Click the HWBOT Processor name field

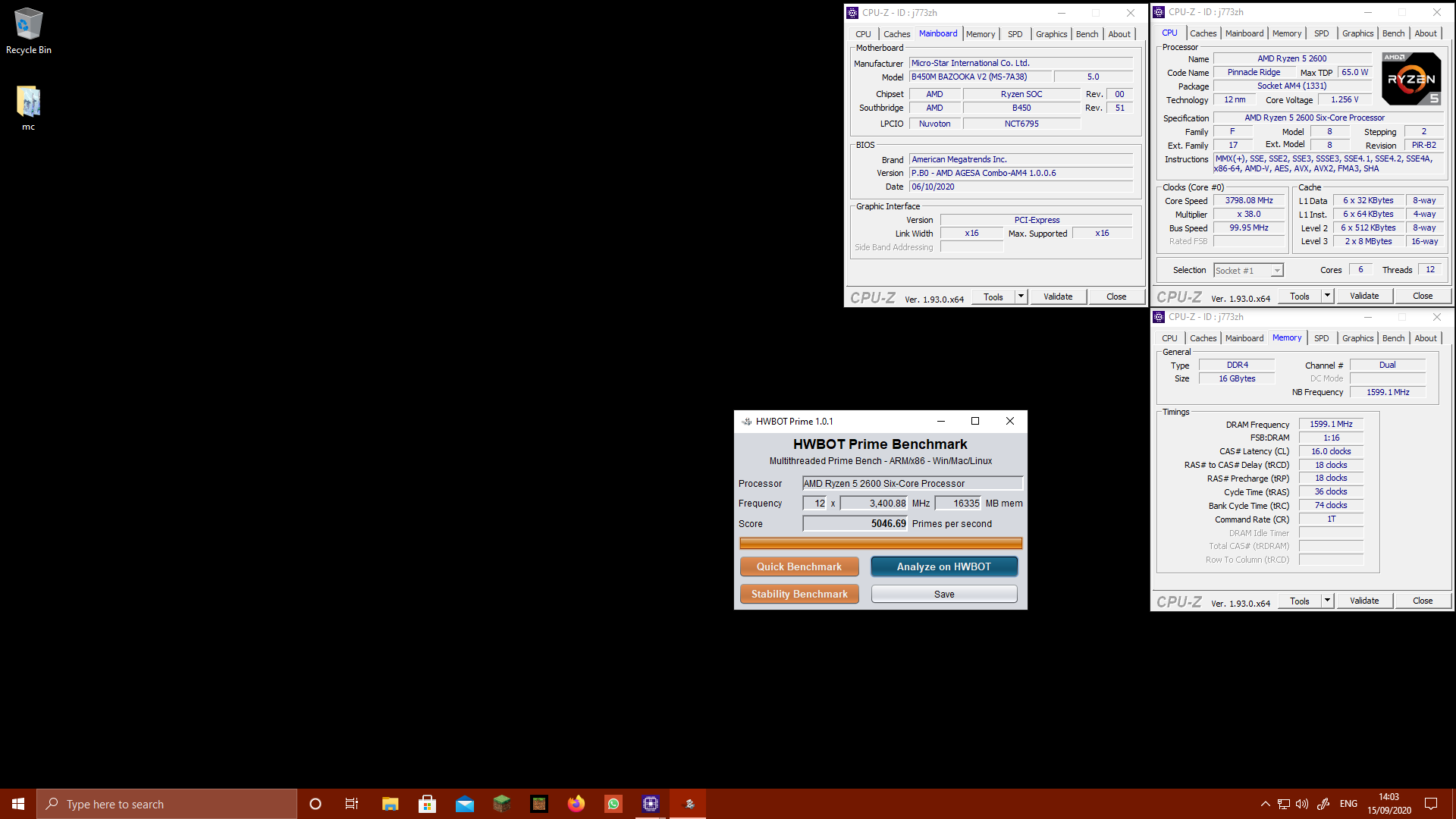click(x=912, y=483)
